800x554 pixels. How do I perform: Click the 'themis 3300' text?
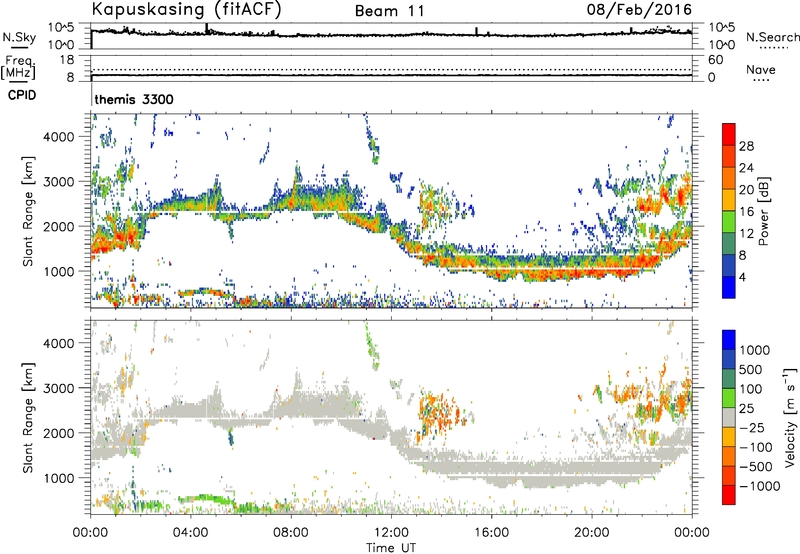134,99
